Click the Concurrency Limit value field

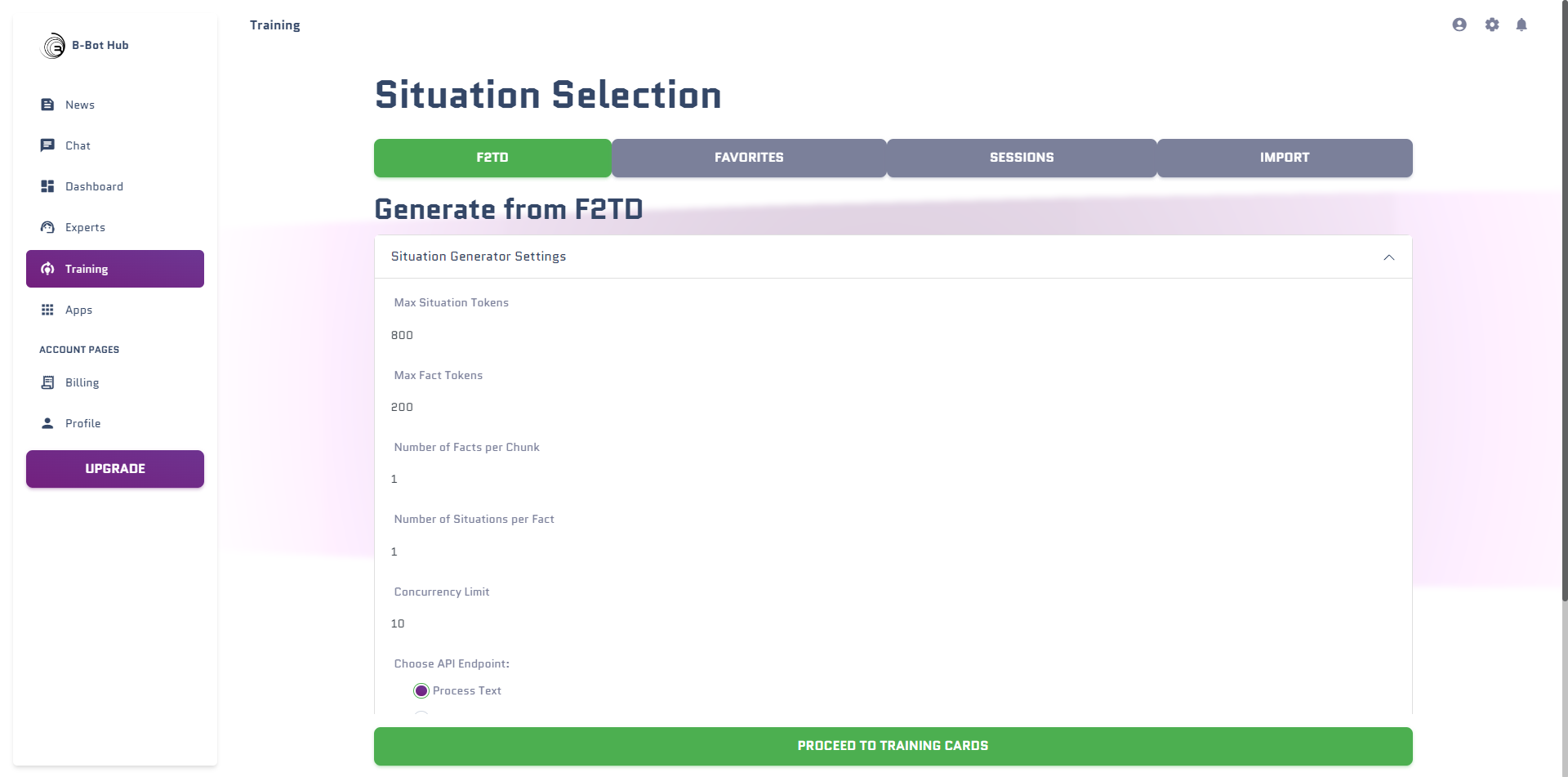(893, 623)
